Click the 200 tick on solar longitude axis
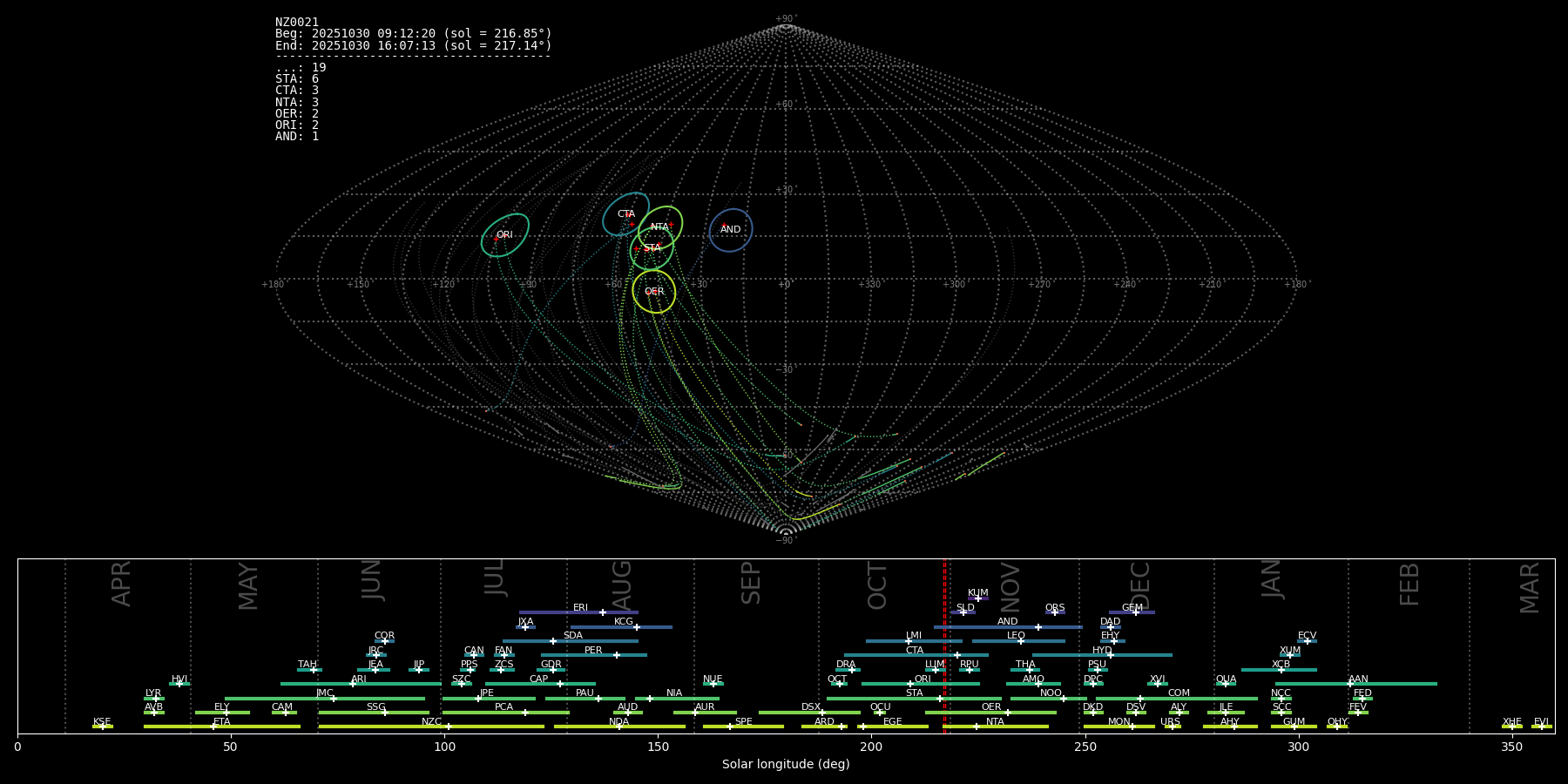 point(871,747)
